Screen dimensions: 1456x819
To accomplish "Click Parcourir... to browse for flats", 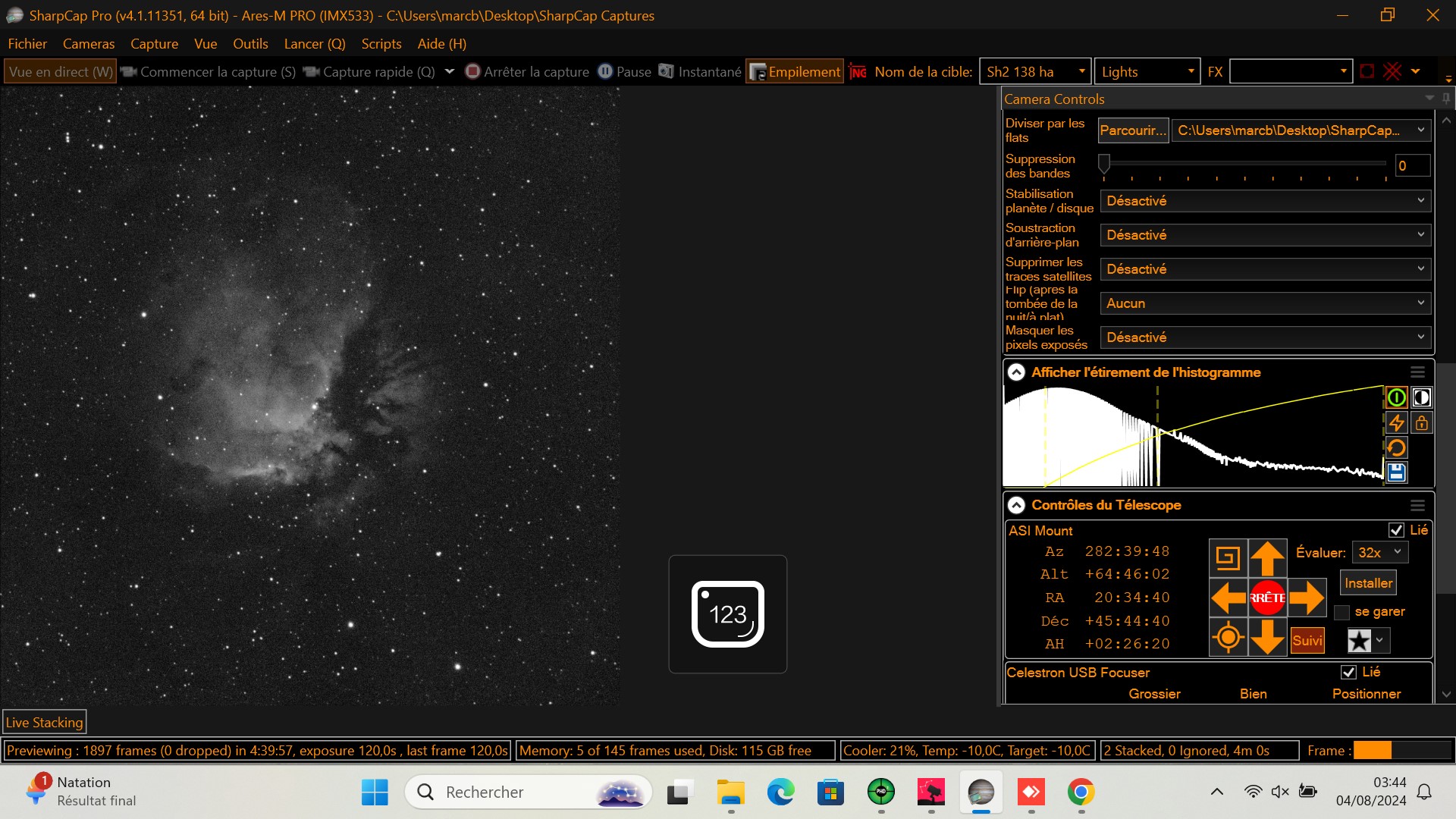I will click(x=1133, y=130).
